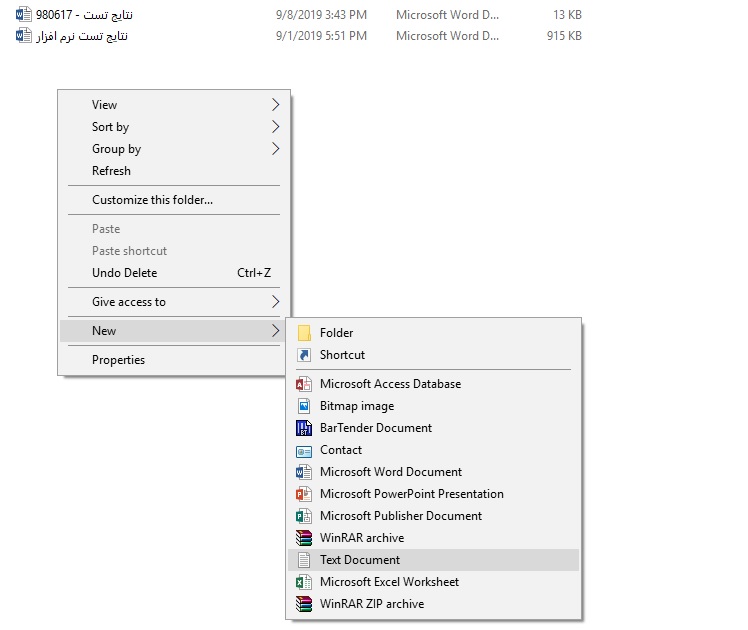Choose Refresh from the context menu

coord(174,170)
